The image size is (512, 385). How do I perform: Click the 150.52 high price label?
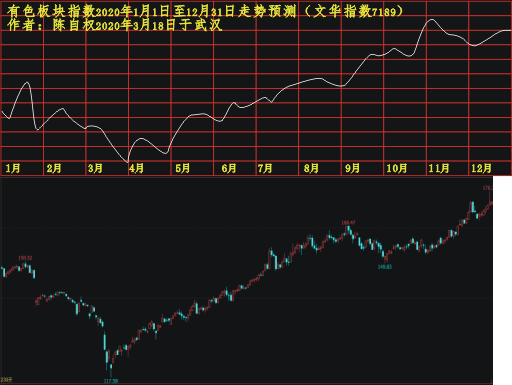[x=25, y=258]
